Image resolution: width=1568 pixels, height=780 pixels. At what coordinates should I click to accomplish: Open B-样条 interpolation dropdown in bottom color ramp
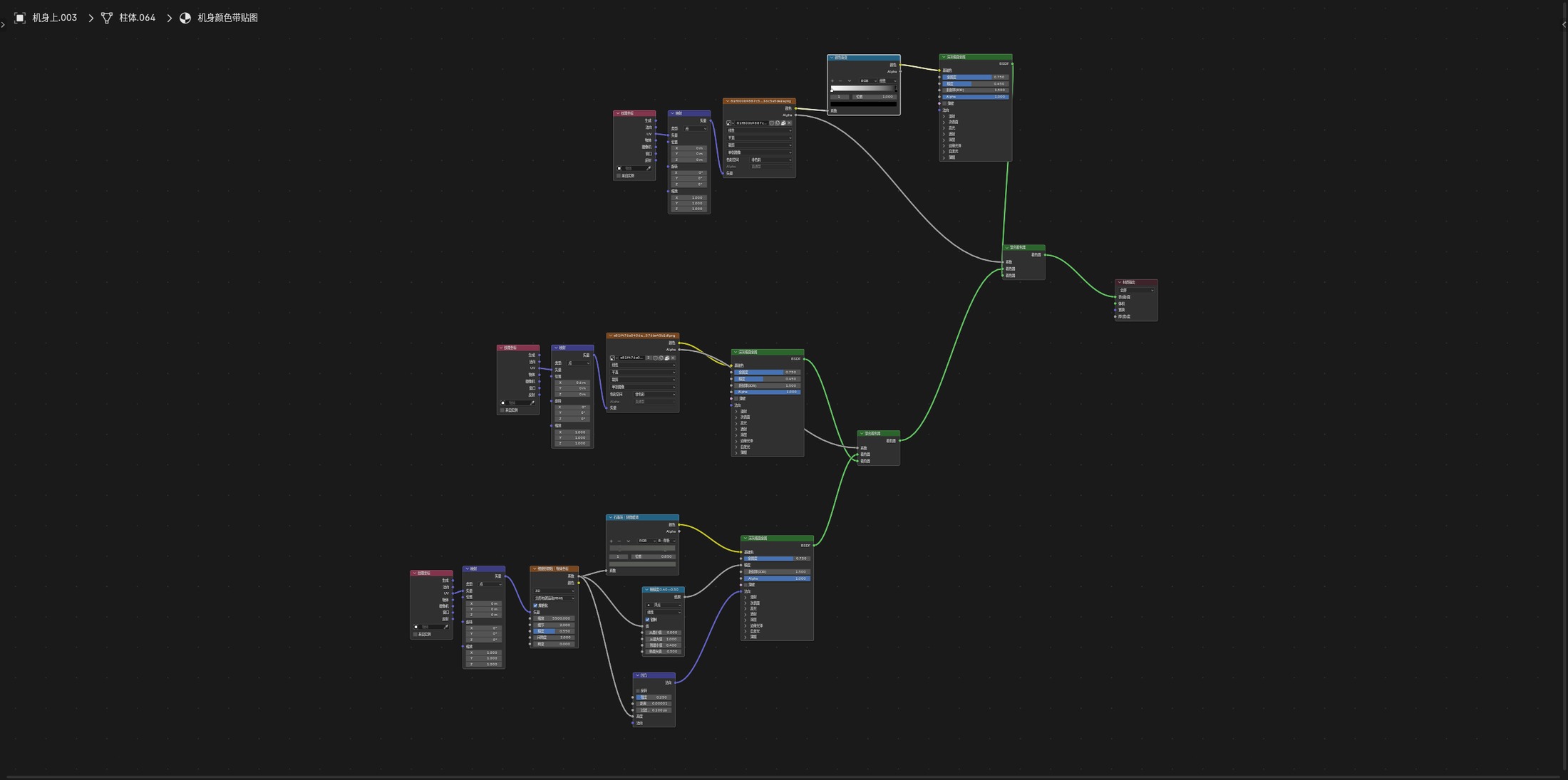(x=666, y=541)
